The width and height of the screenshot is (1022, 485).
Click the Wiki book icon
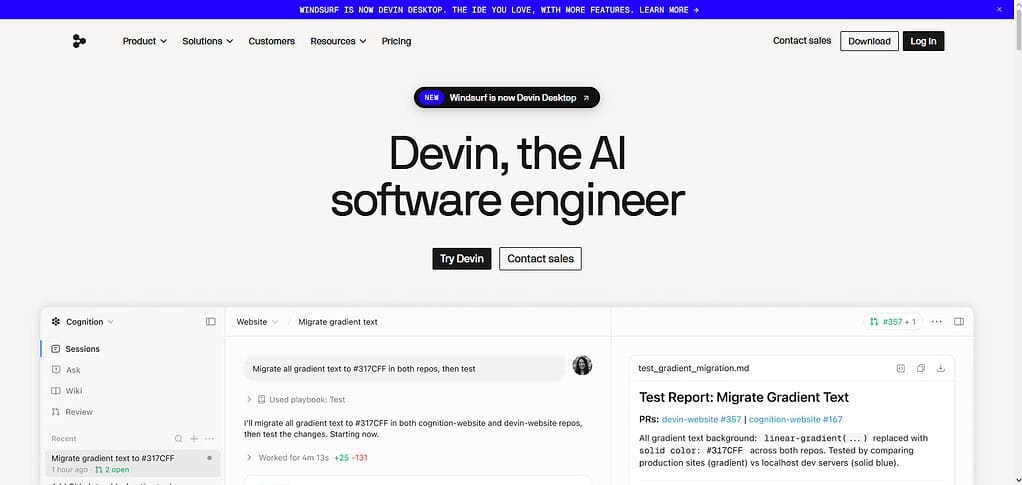[55, 390]
